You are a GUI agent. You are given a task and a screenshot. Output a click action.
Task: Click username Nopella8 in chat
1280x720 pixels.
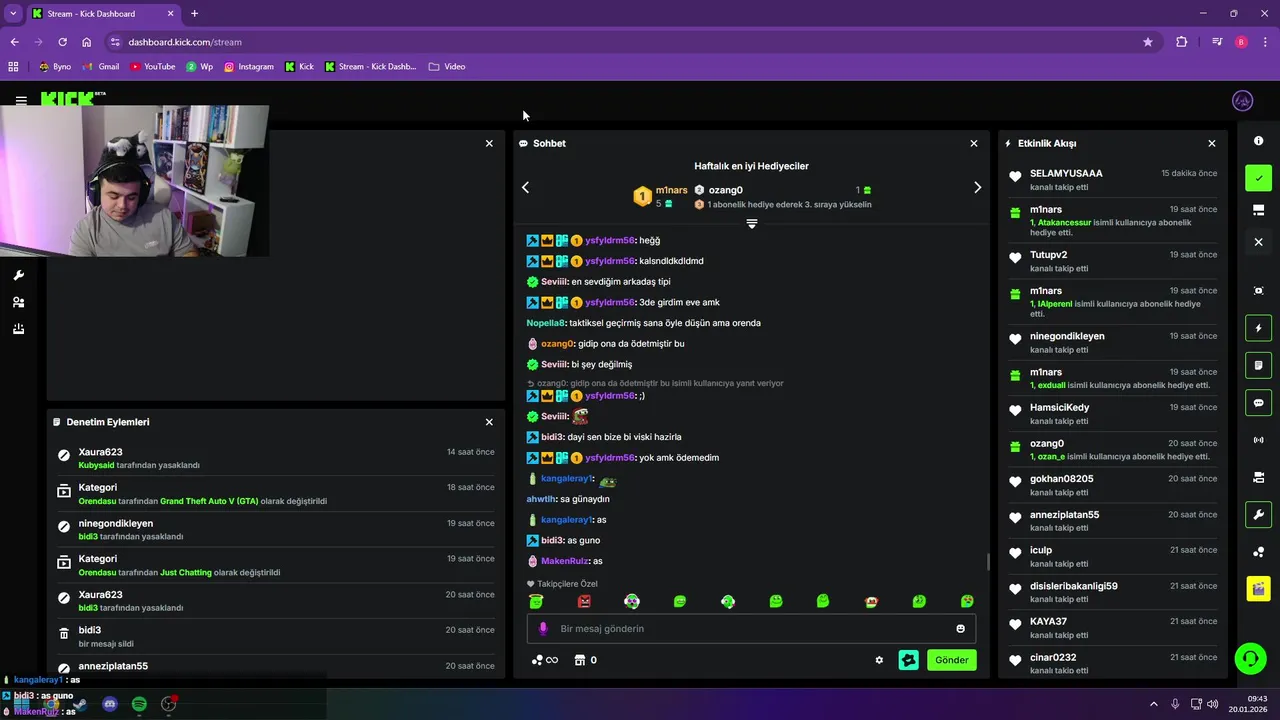click(x=546, y=323)
